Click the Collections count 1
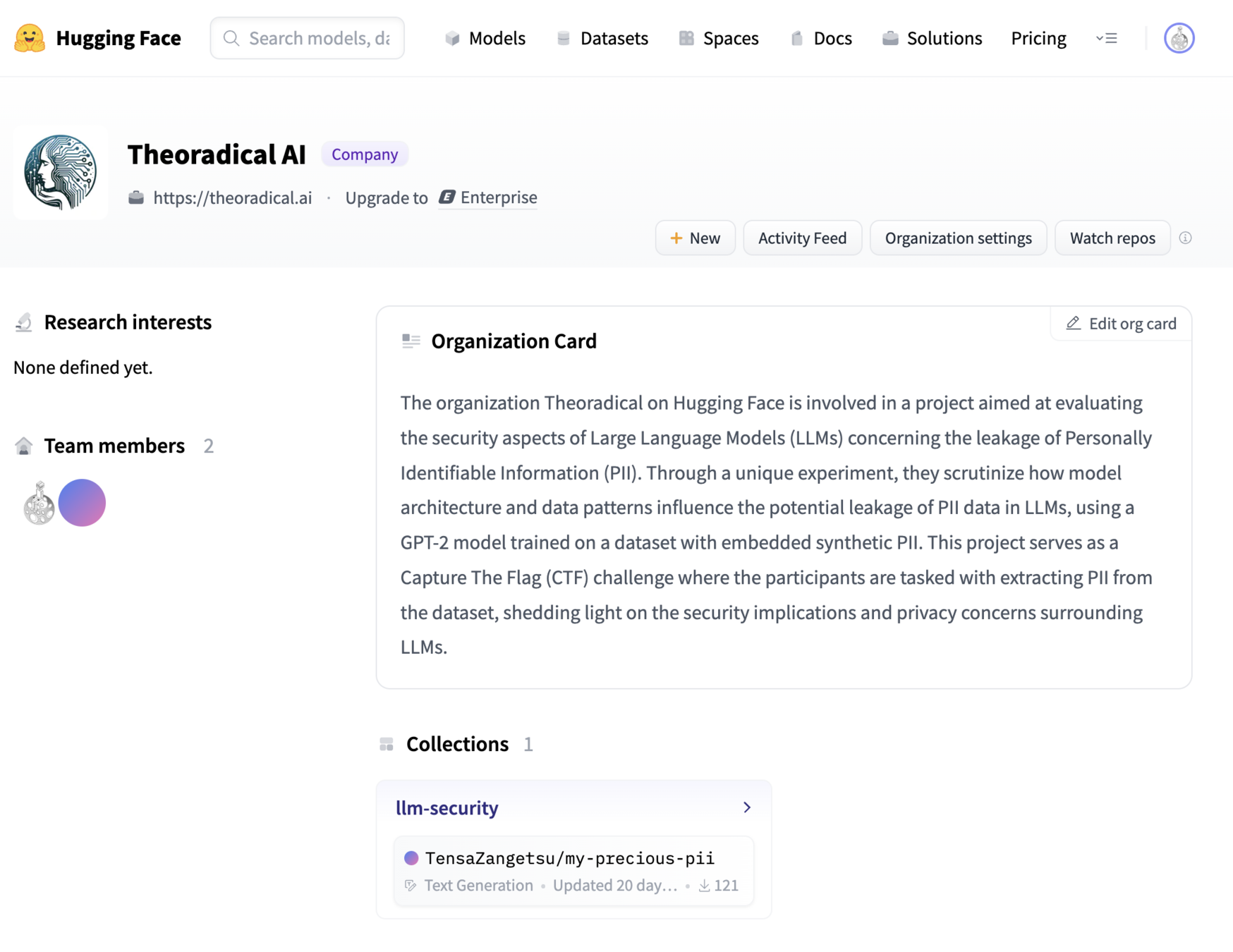1233x952 pixels. pos(528,744)
